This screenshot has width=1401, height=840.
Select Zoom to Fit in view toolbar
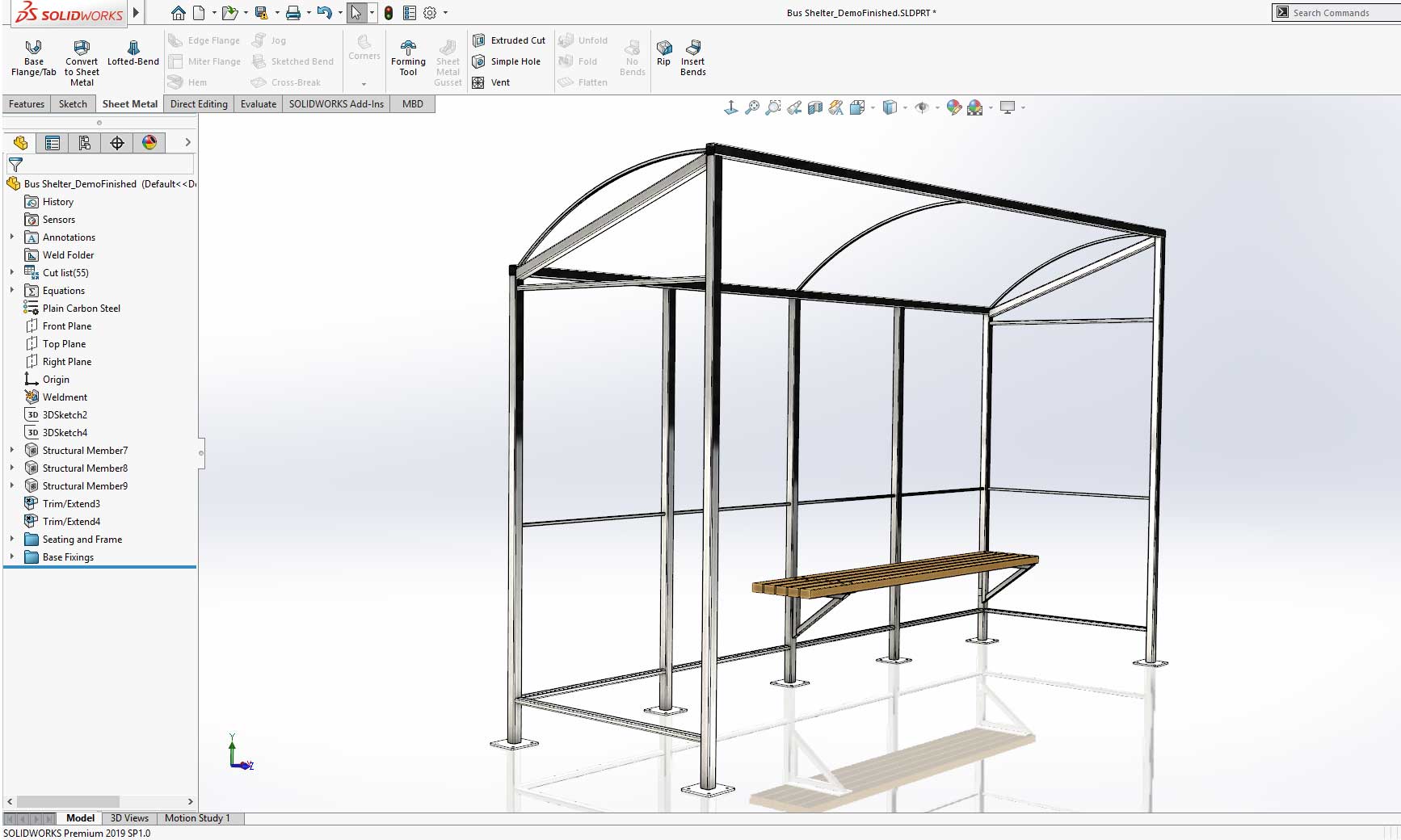pyautogui.click(x=753, y=106)
